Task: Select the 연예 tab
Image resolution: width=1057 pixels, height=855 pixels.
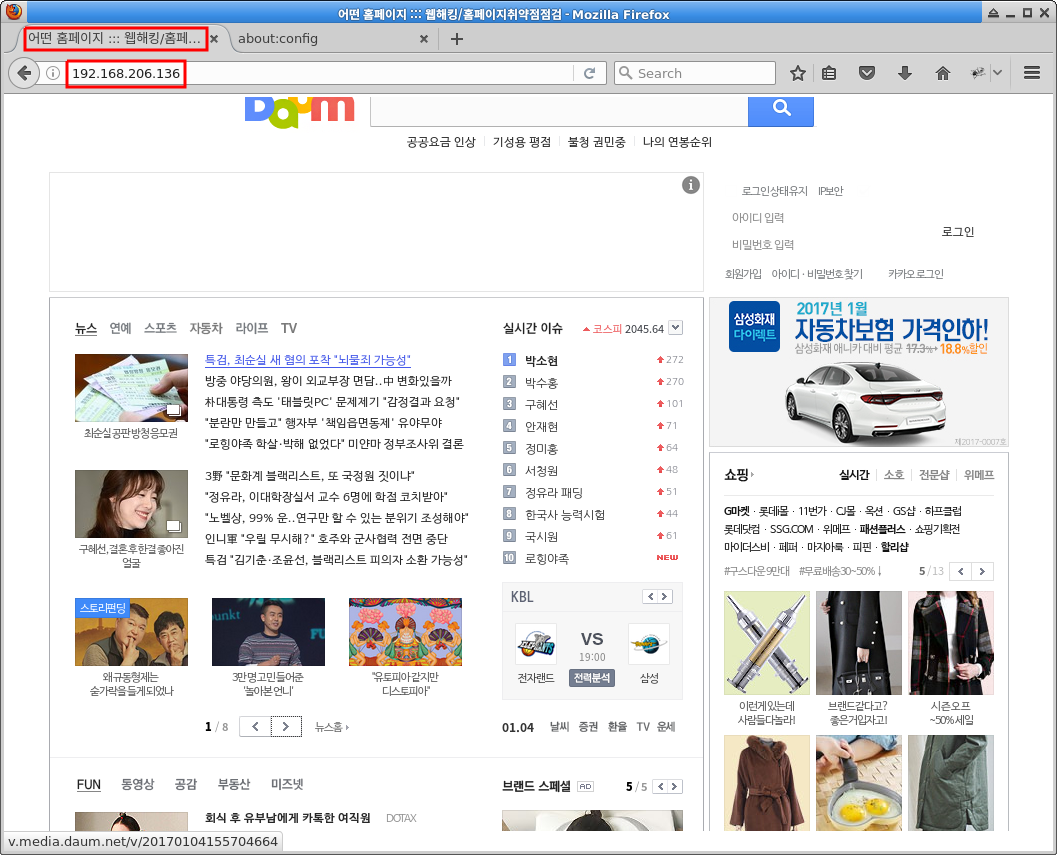Action: tap(121, 328)
